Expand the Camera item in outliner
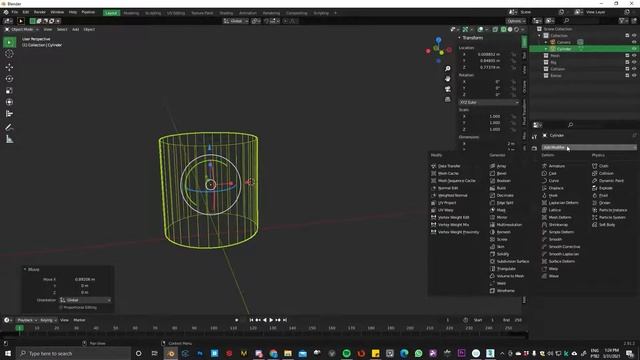 546,42
